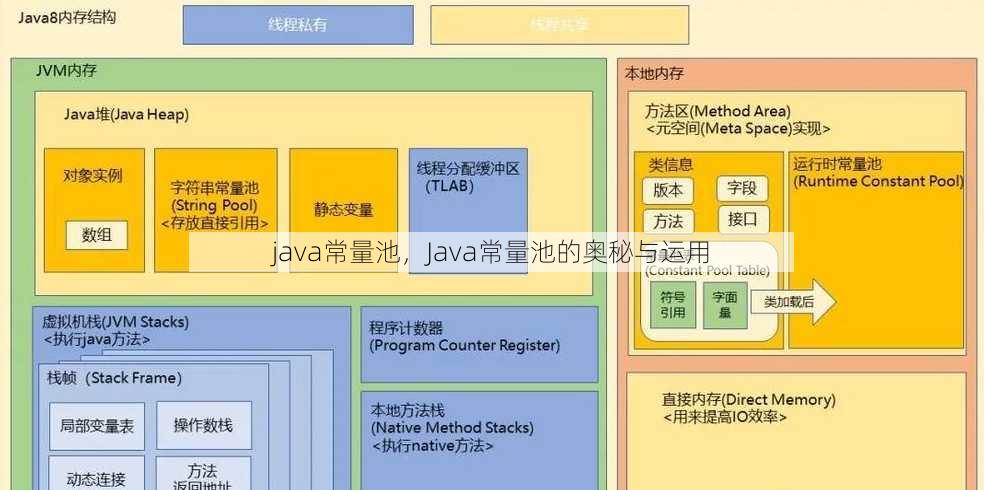Click the '对象实例' box label
Image resolution: width=984 pixels, height=490 pixels.
pyautogui.click(x=93, y=176)
